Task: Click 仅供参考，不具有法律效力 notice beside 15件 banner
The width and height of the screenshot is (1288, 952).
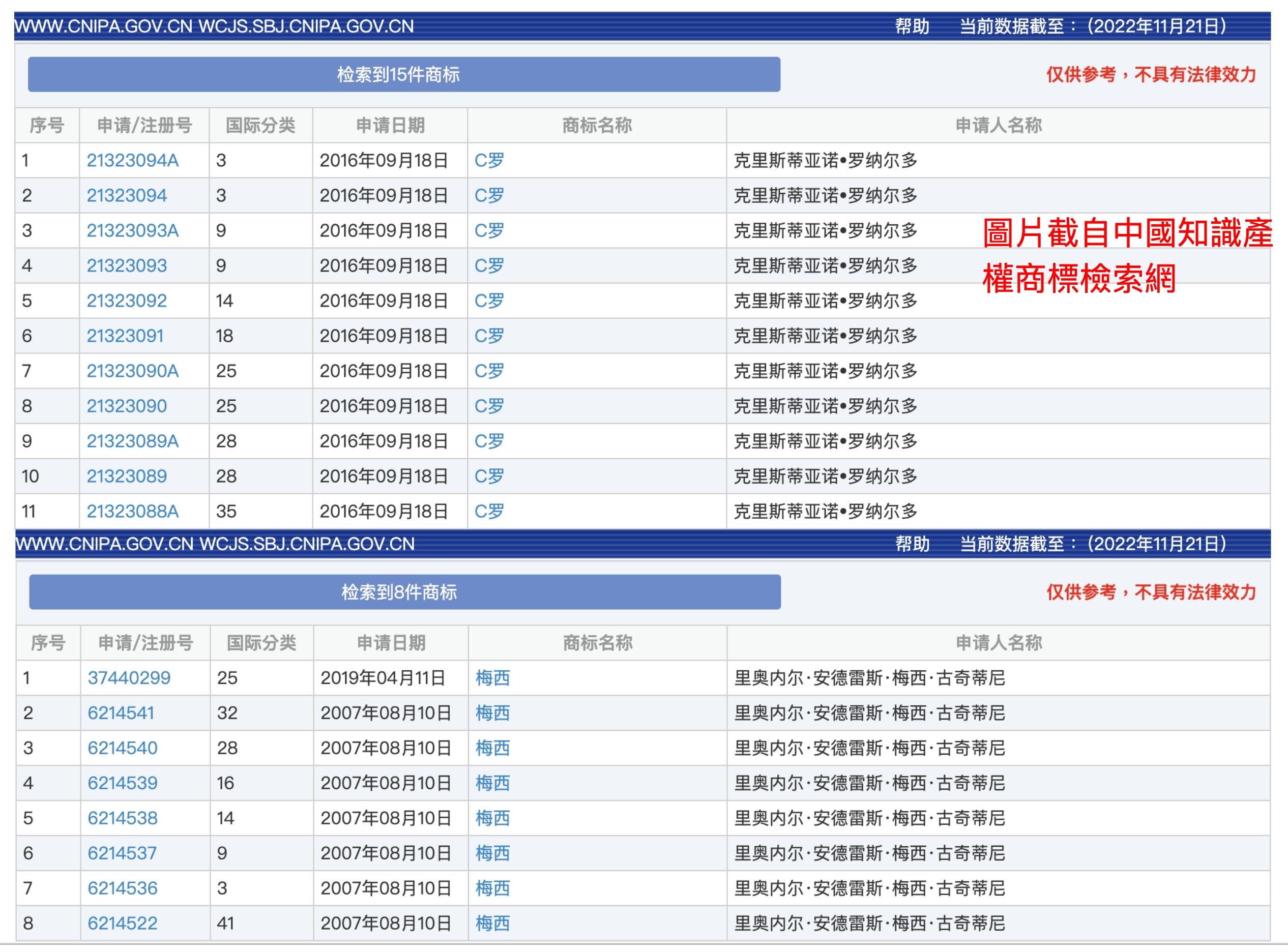Action: tap(1152, 74)
